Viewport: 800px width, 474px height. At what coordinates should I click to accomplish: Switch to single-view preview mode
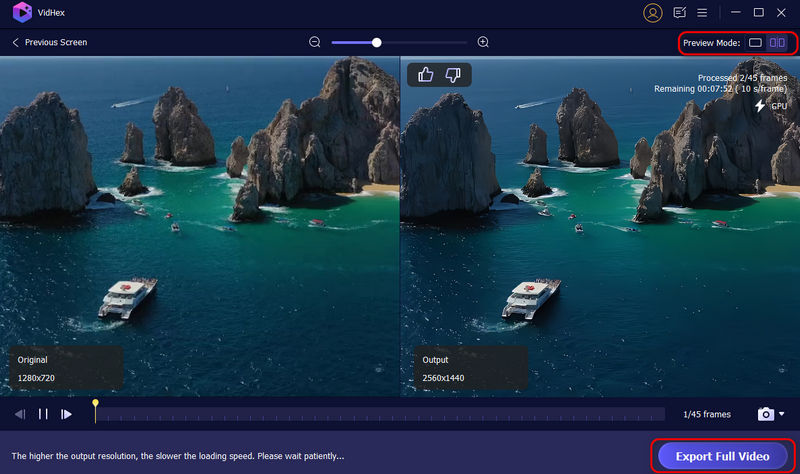coord(756,43)
